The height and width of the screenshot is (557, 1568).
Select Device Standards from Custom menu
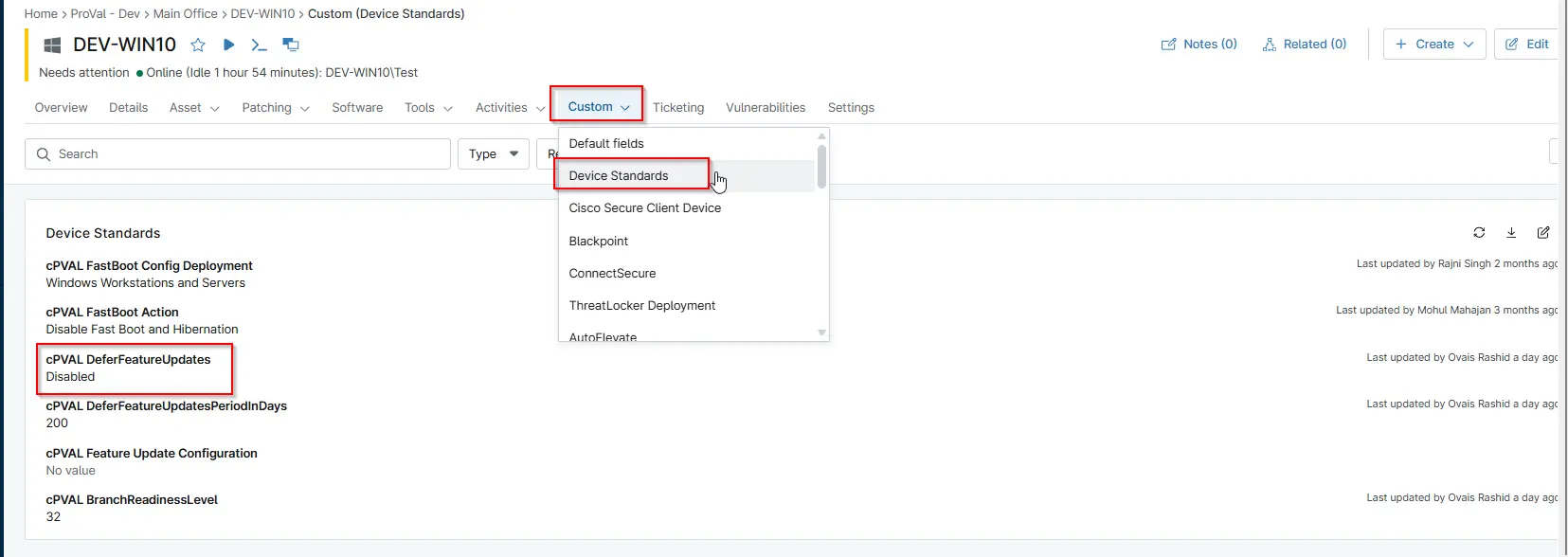click(x=619, y=176)
